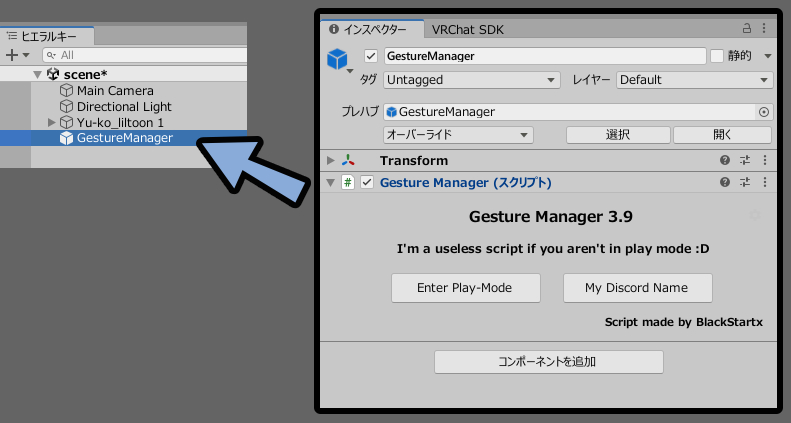Expand the Transform component foldout
This screenshot has height=423, width=791.
(330, 160)
